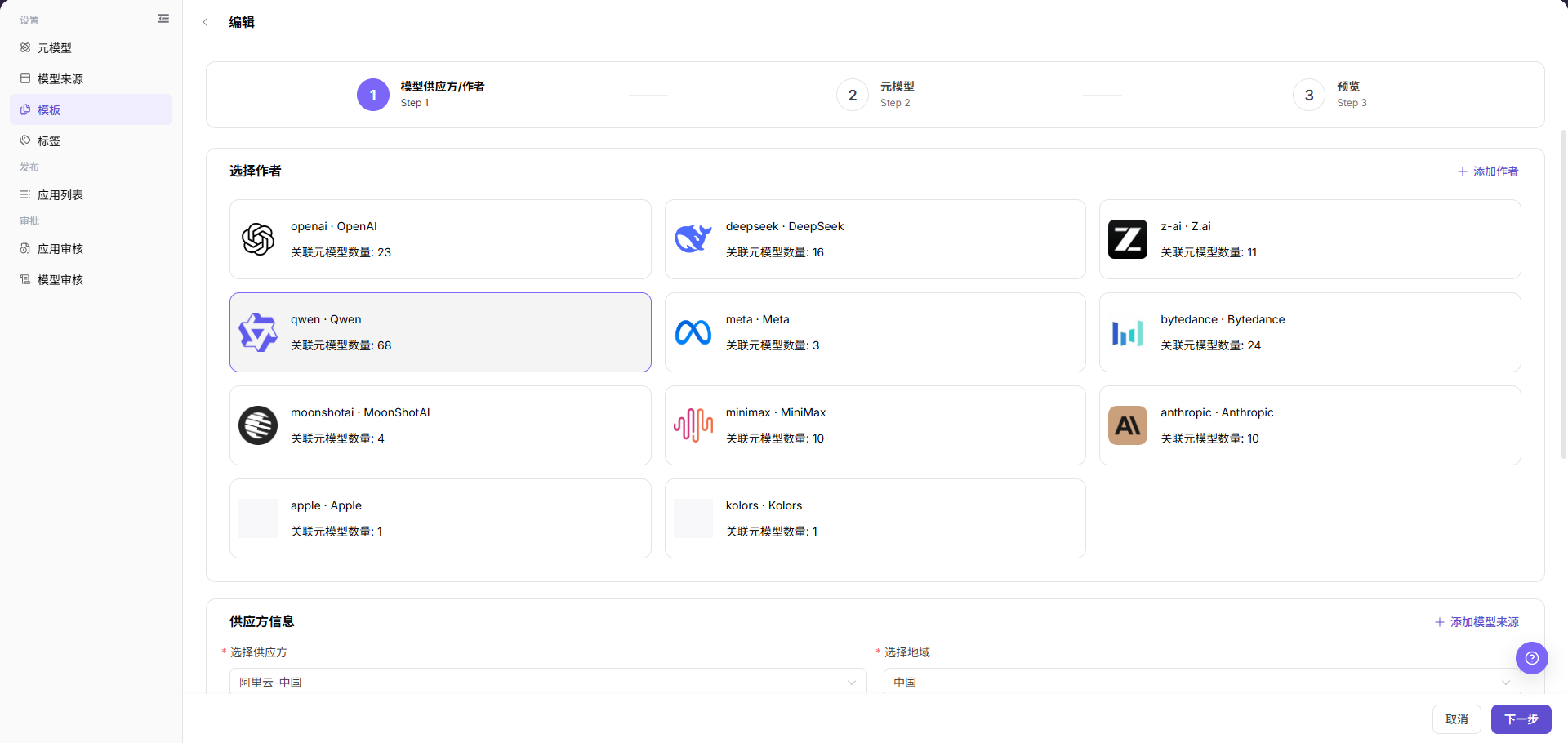Click the Meta infinity logo
Image resolution: width=1568 pixels, height=743 pixels.
pyautogui.click(x=693, y=332)
